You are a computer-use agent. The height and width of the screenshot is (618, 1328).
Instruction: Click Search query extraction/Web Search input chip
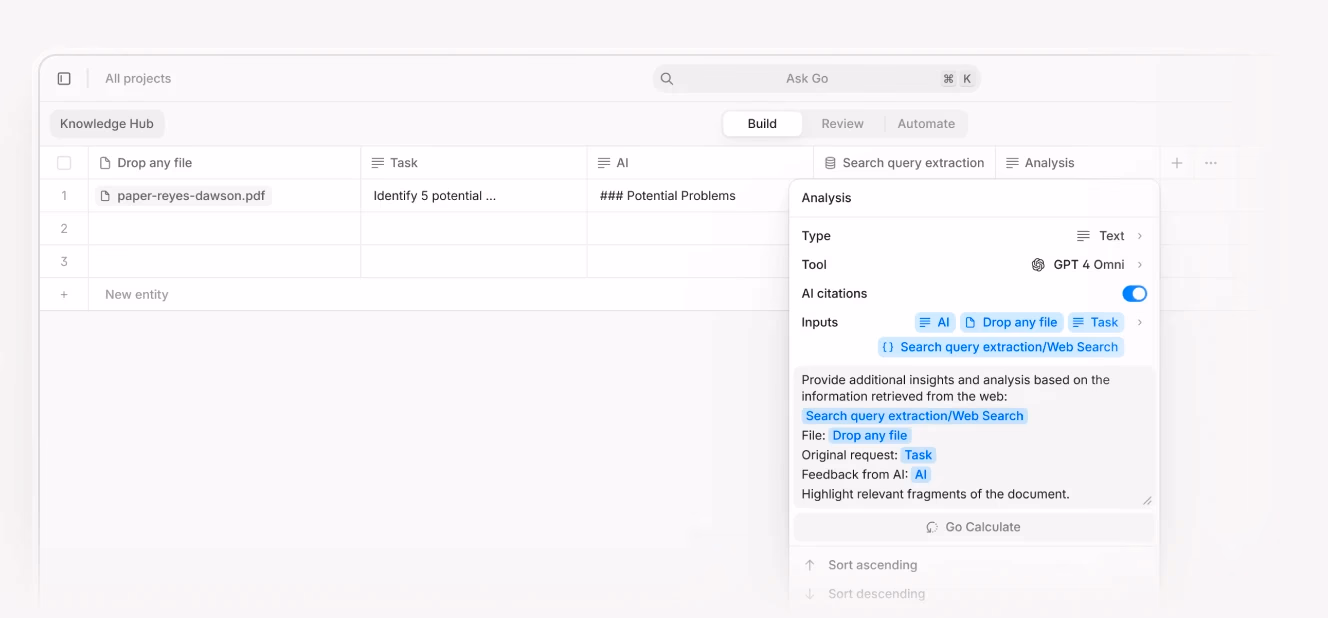pos(1001,347)
